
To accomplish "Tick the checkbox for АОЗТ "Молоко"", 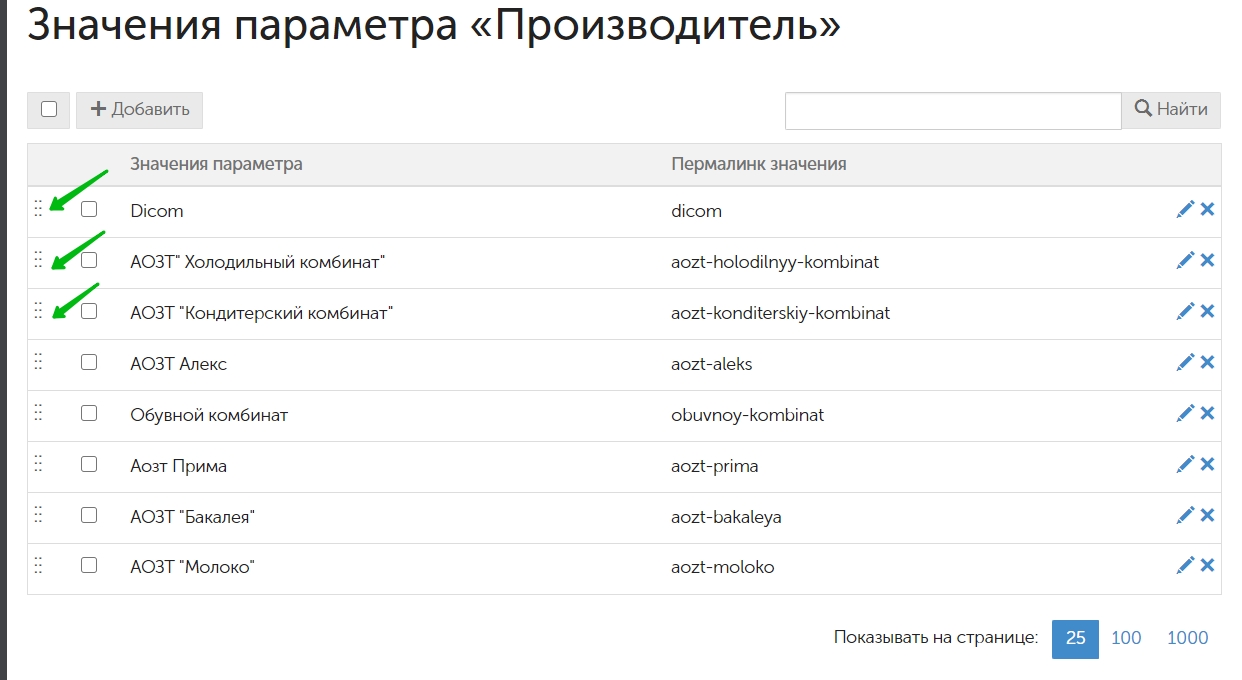I will tap(89, 566).
